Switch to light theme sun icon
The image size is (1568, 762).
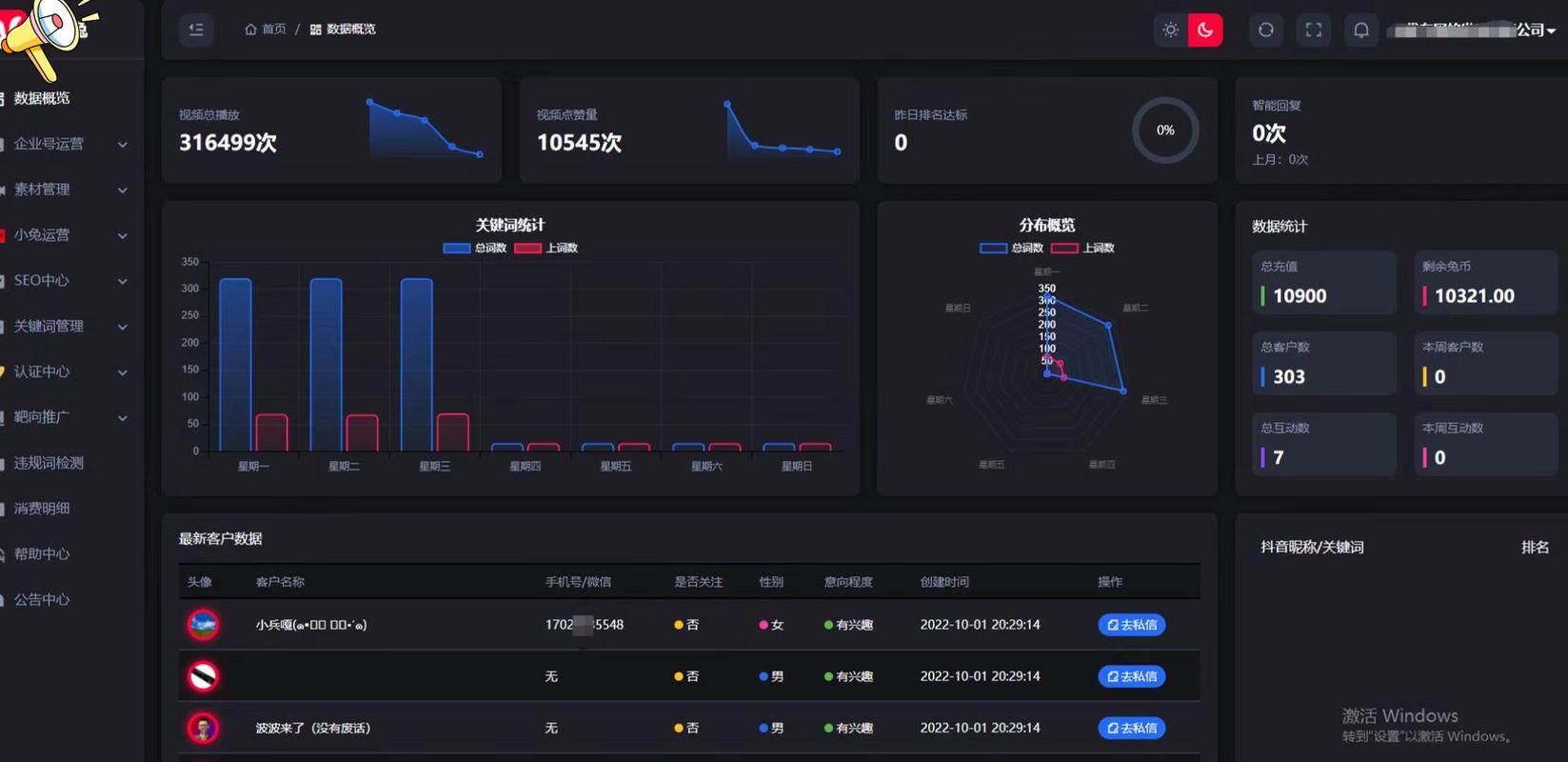1171,30
